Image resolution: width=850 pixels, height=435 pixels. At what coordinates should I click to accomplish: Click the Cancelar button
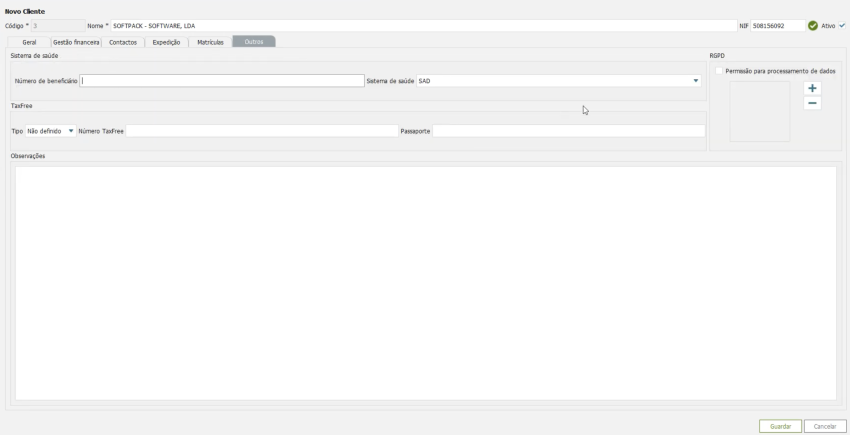point(825,426)
